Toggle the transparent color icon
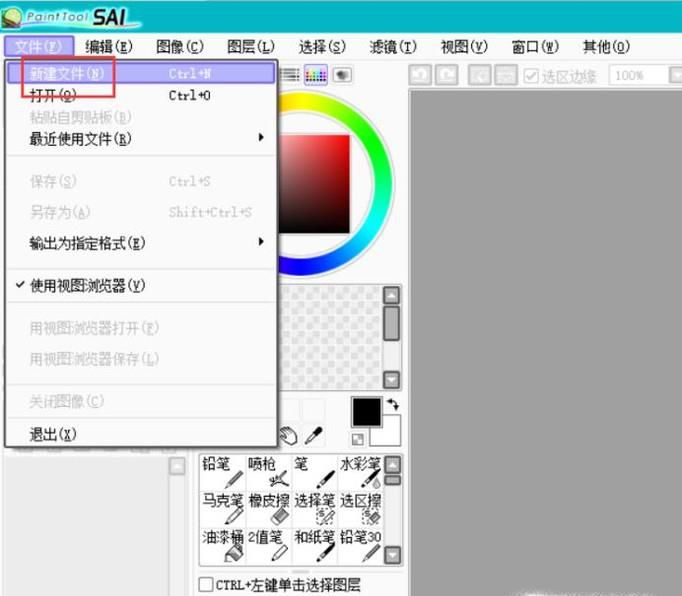Screen dimensions: 682x596 [x=358, y=439]
